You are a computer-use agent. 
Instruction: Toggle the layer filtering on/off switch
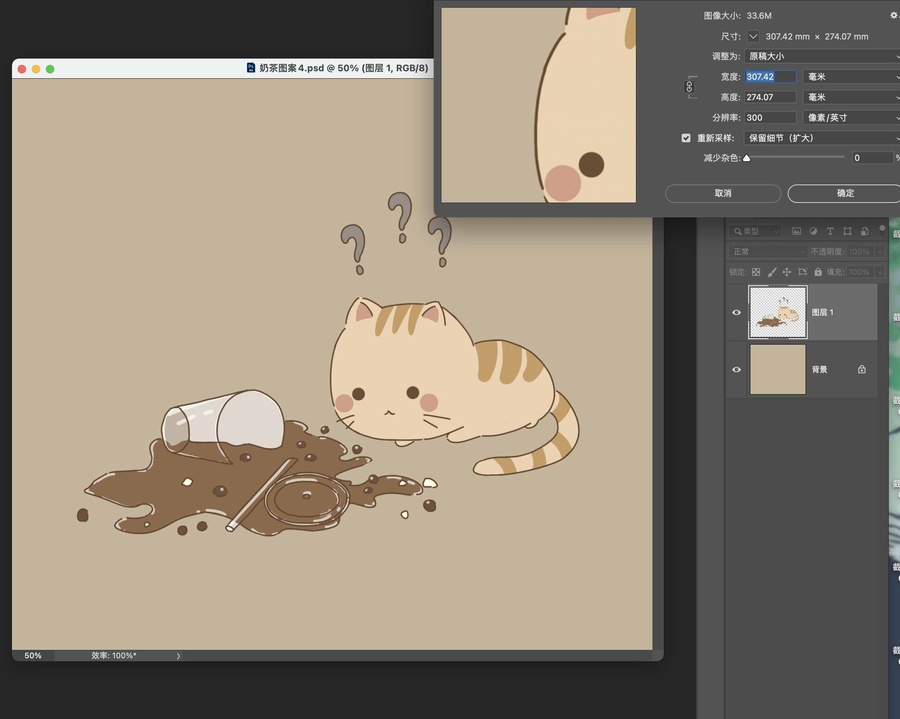pos(882,230)
